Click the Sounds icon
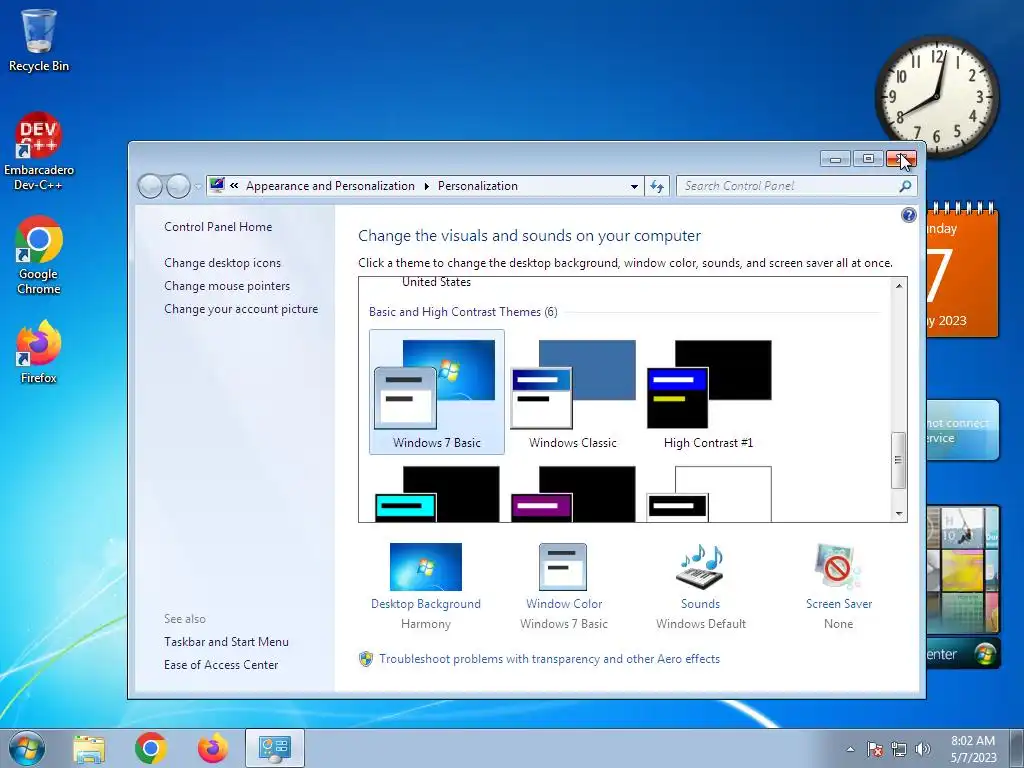Viewport: 1024px width, 768px height. coord(700,567)
